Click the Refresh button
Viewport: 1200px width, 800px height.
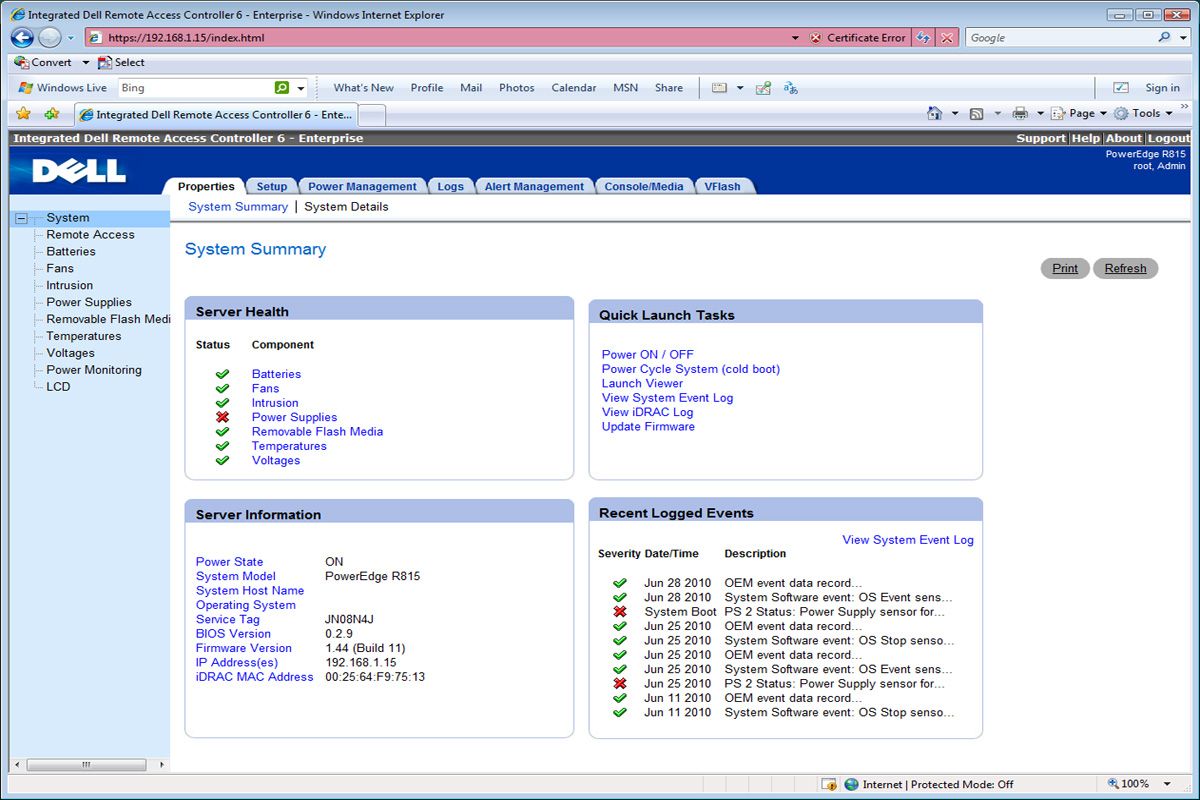click(x=1125, y=268)
